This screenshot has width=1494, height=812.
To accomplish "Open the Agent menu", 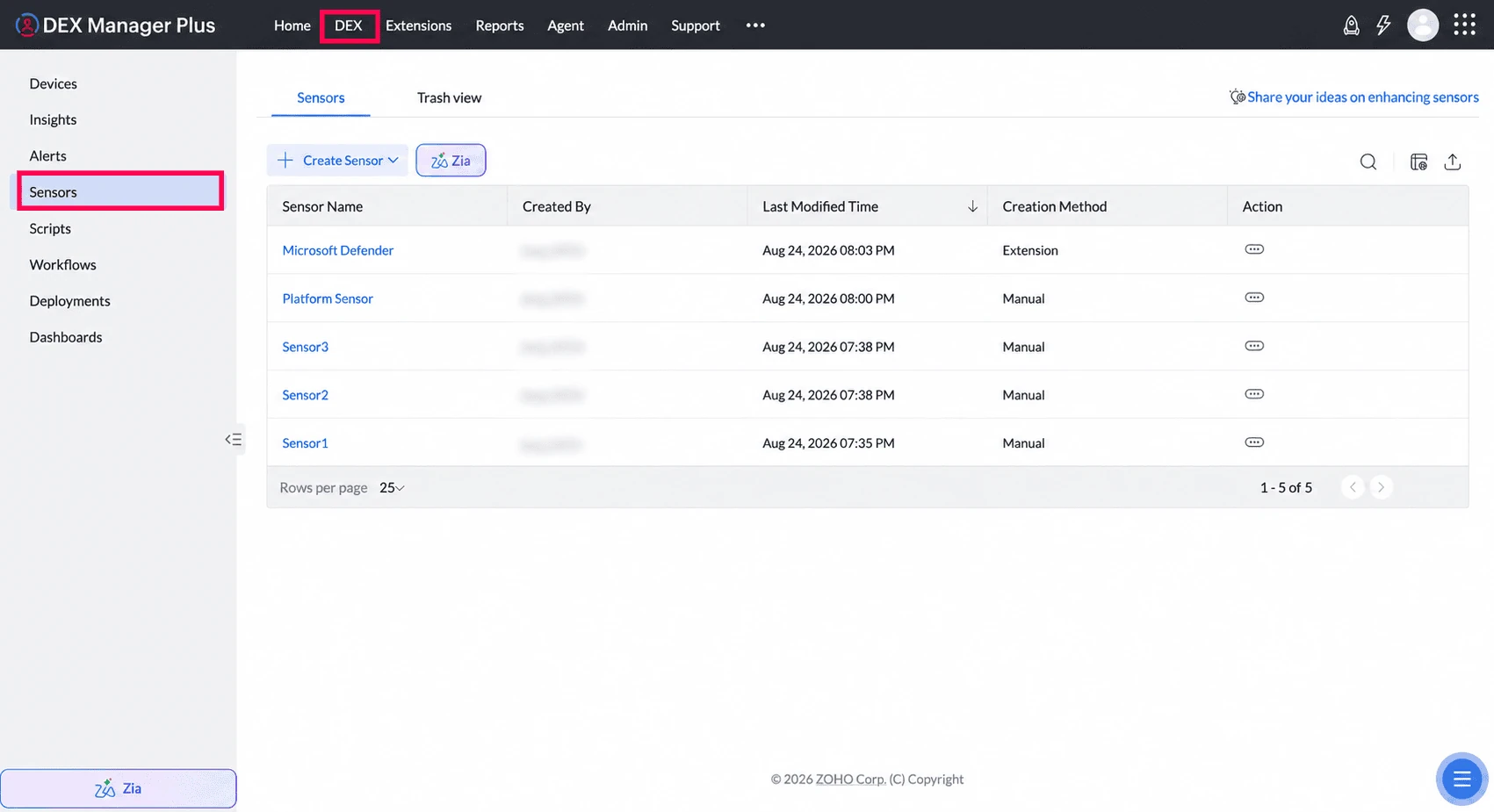I will pos(566,25).
